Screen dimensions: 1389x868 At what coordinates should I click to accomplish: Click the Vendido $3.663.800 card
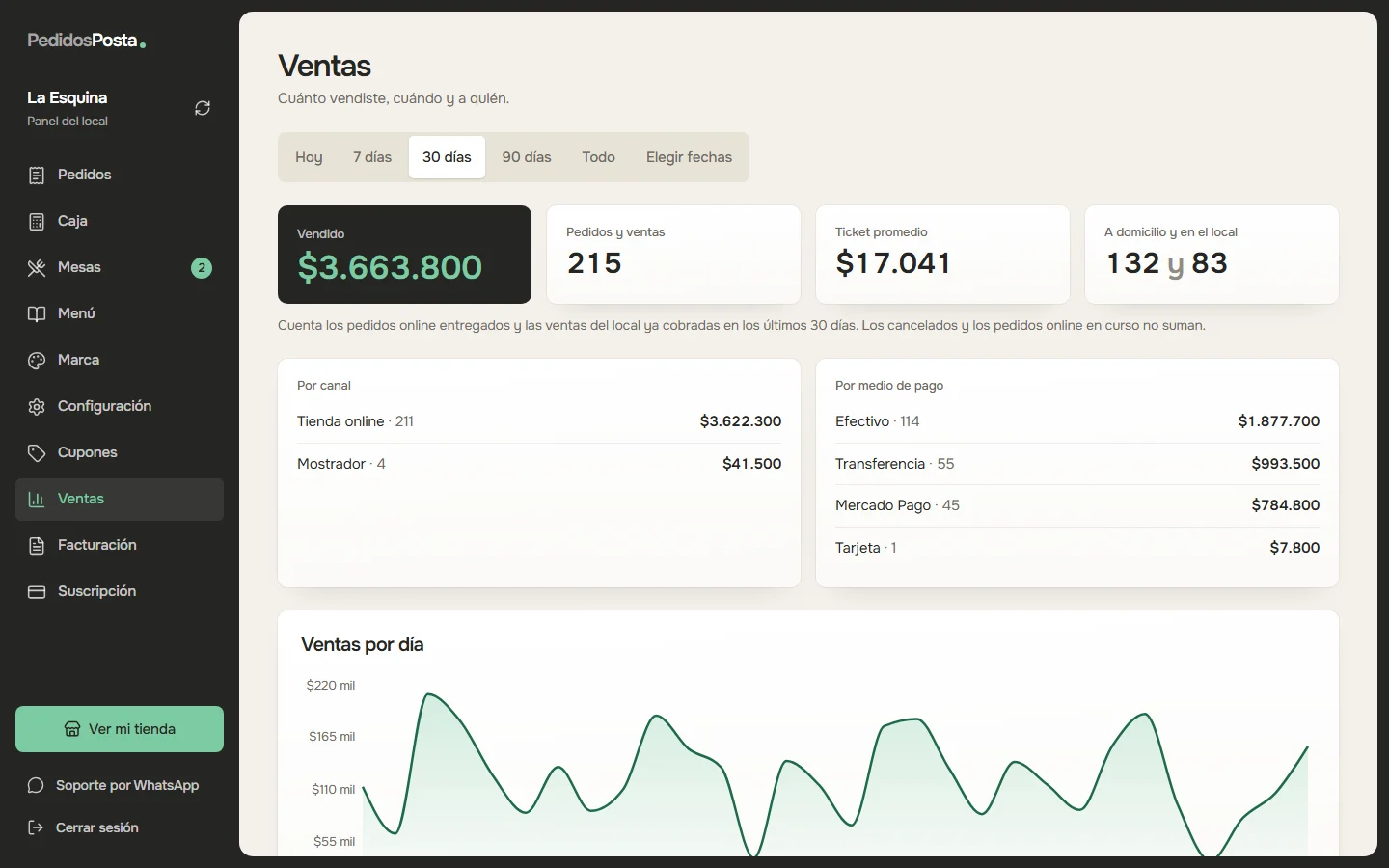[404, 255]
